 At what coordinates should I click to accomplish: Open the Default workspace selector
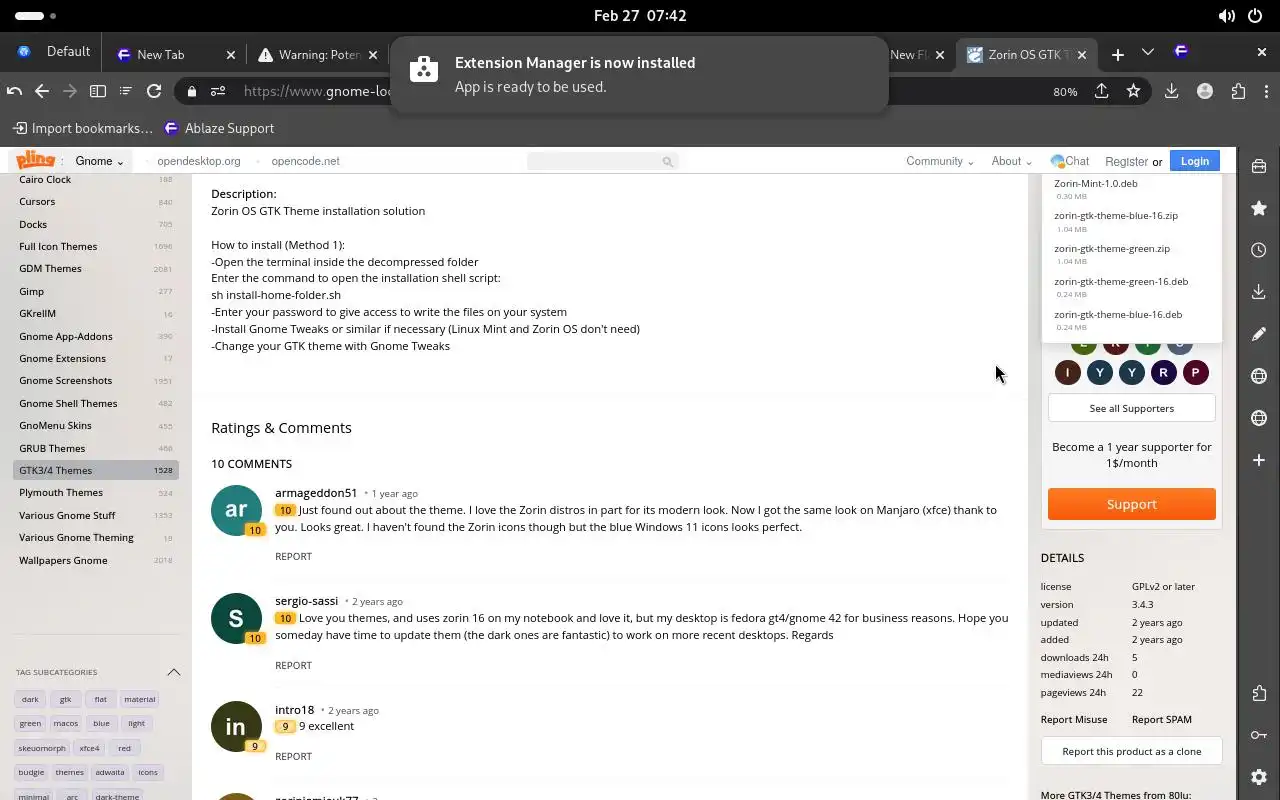point(54,52)
